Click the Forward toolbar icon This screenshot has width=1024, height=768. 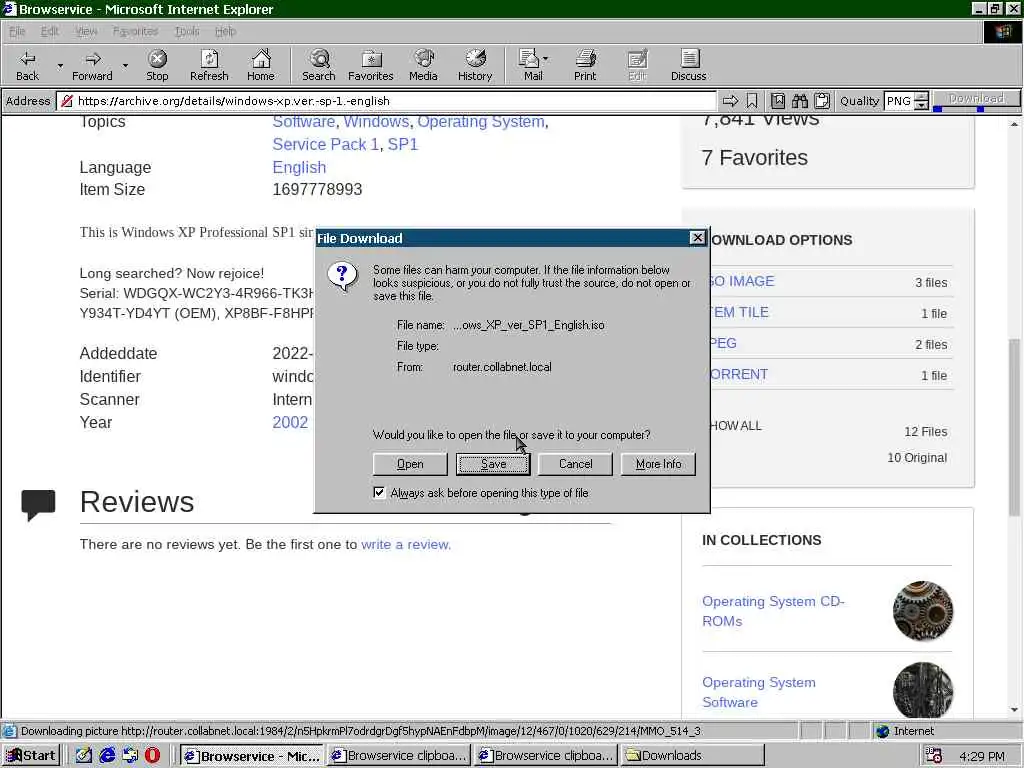92,65
